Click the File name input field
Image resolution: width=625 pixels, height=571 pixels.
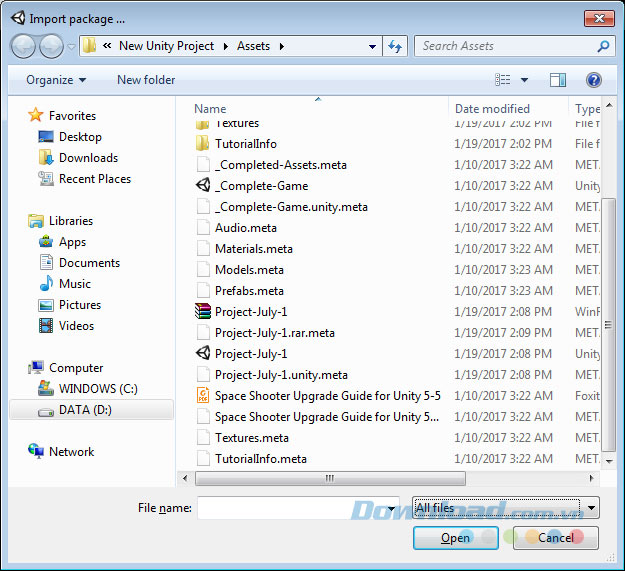pyautogui.click(x=298, y=508)
